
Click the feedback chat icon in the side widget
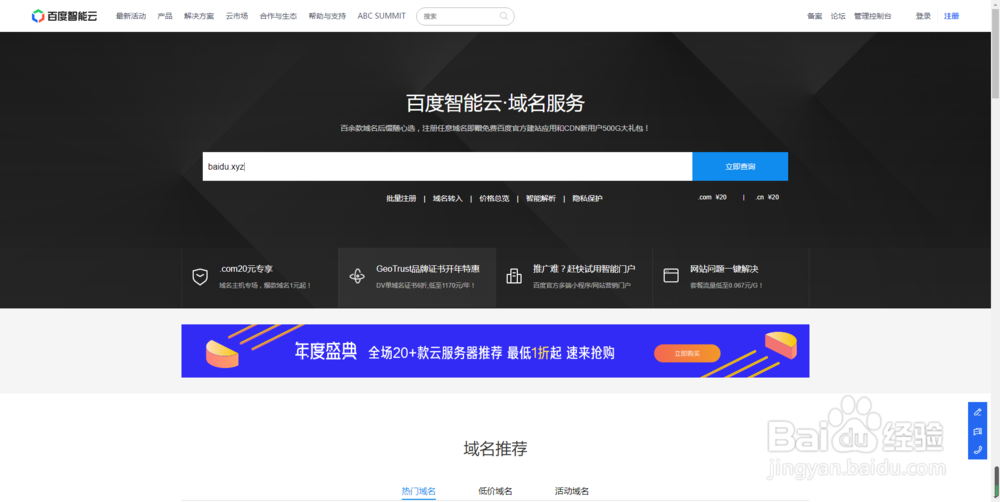[978, 431]
